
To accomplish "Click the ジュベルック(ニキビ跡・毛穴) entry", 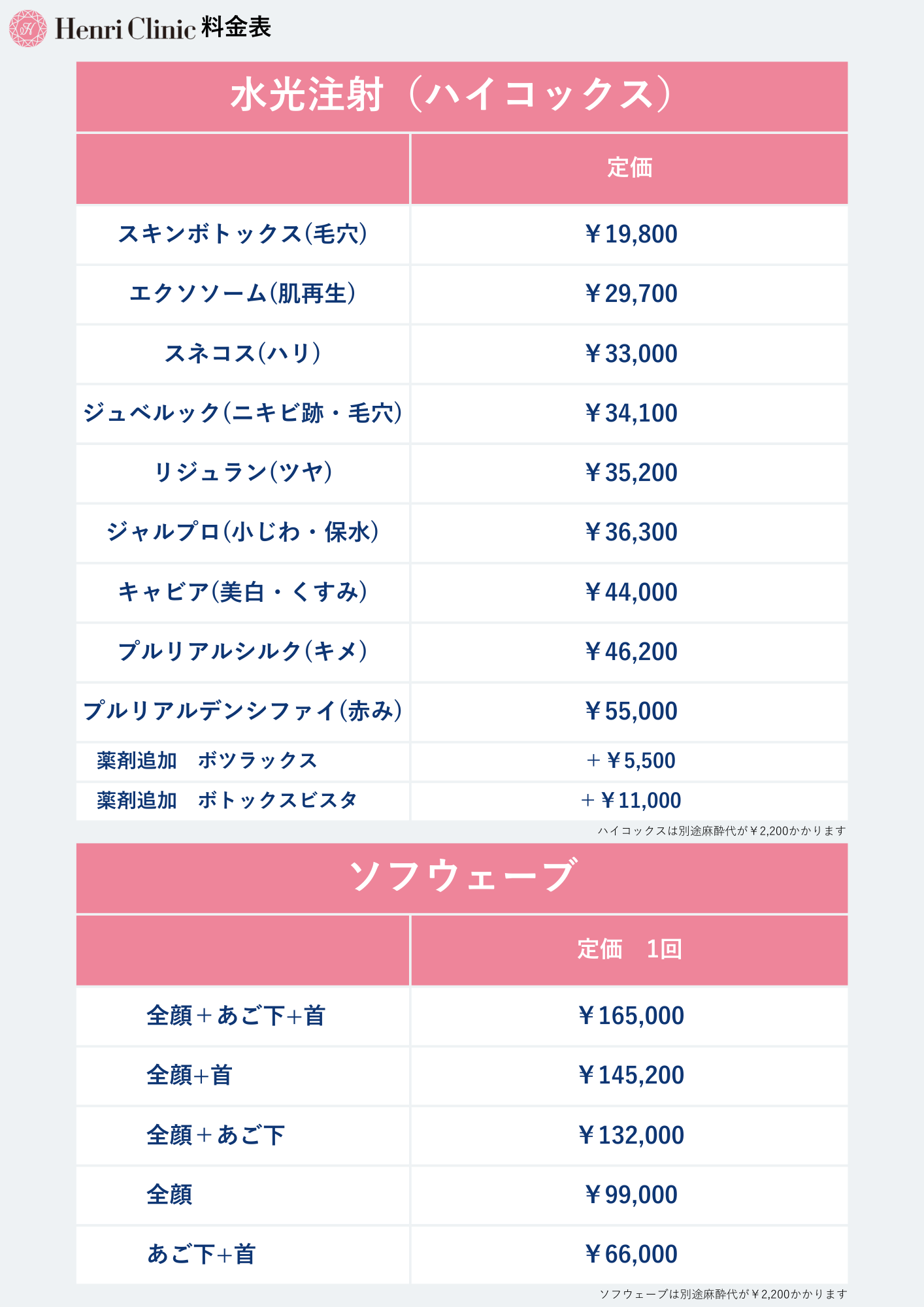I will (x=242, y=413).
